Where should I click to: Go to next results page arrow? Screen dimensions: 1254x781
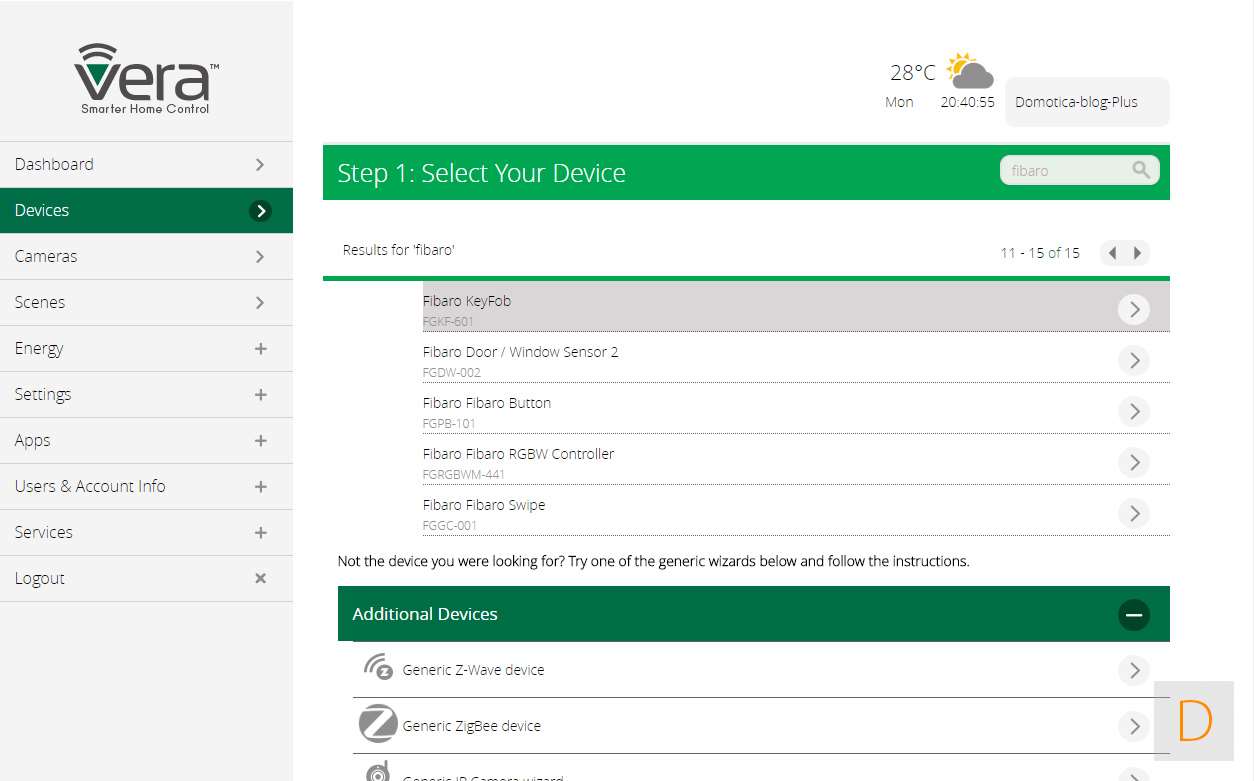[x=1137, y=253]
